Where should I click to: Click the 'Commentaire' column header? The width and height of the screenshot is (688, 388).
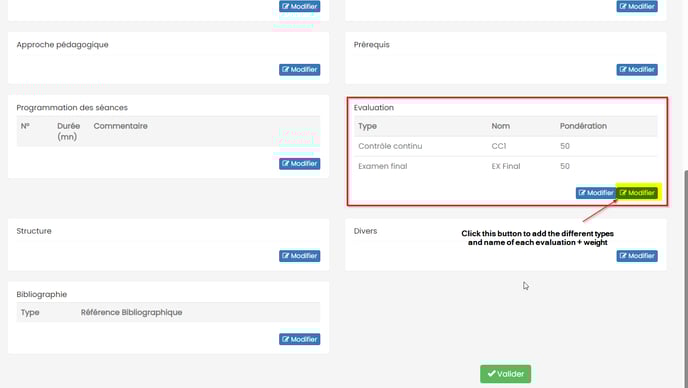[x=120, y=126]
